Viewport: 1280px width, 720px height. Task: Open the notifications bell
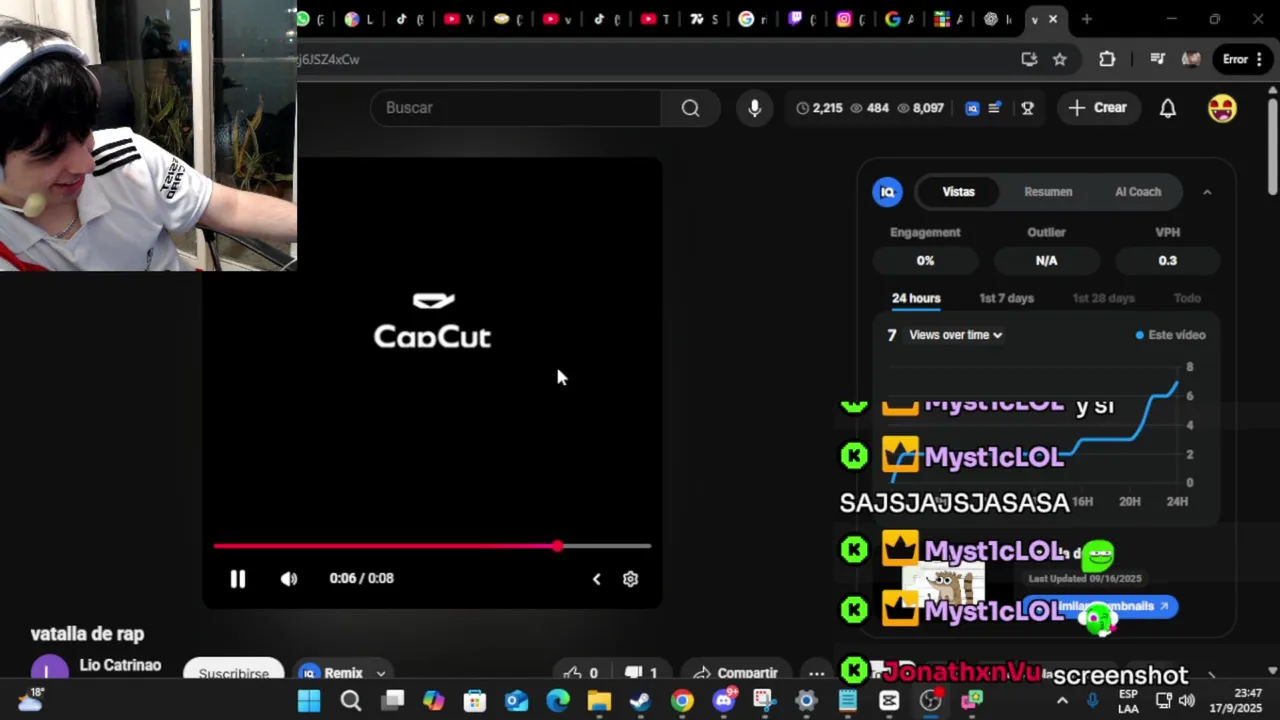click(1168, 108)
